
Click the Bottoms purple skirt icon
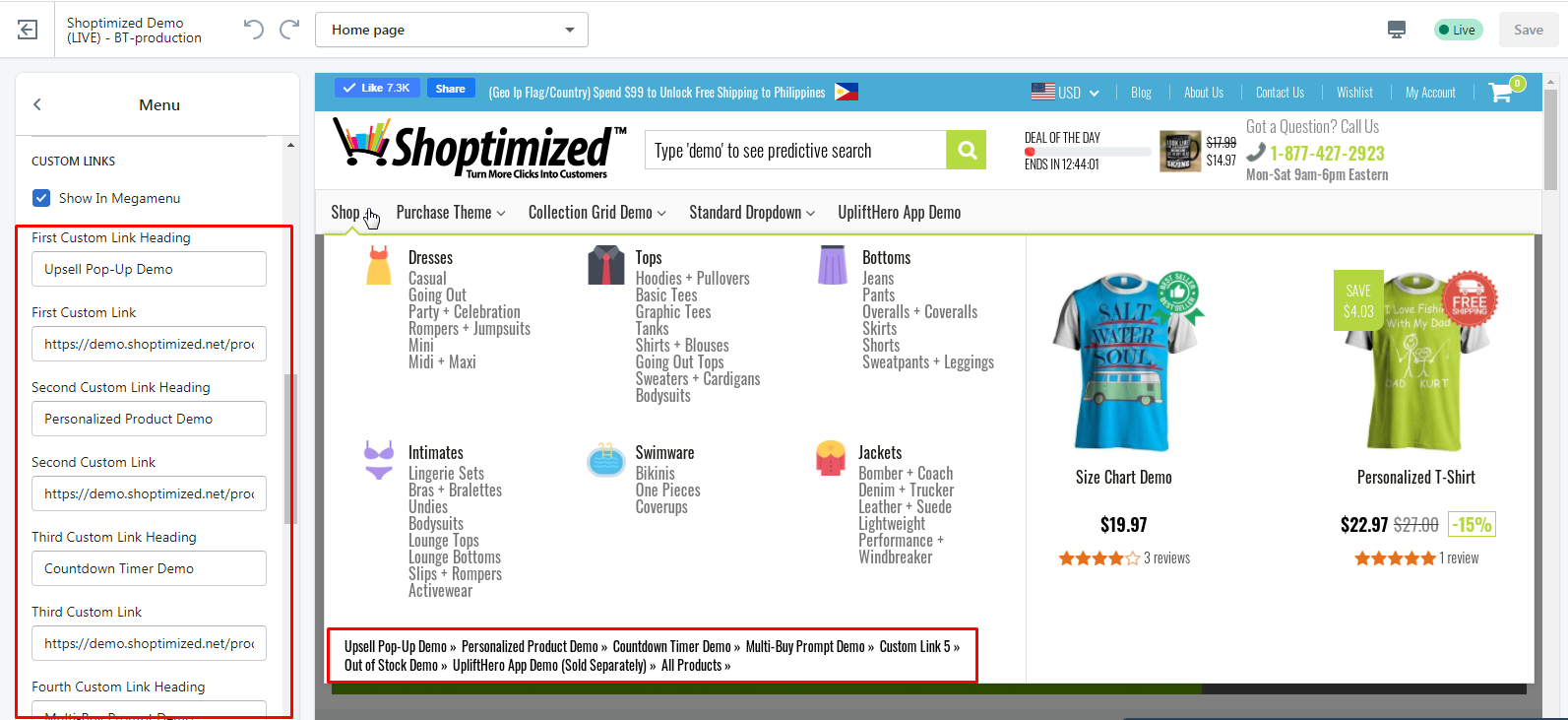tap(833, 266)
